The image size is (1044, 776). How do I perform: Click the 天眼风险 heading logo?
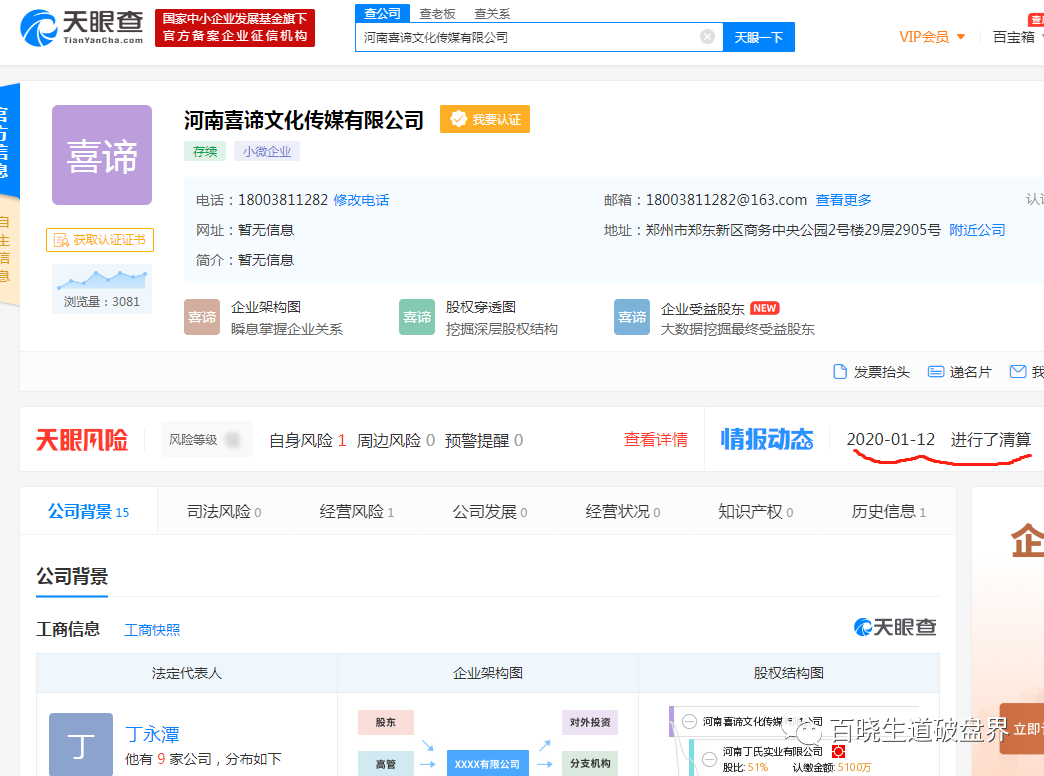pyautogui.click(x=81, y=440)
